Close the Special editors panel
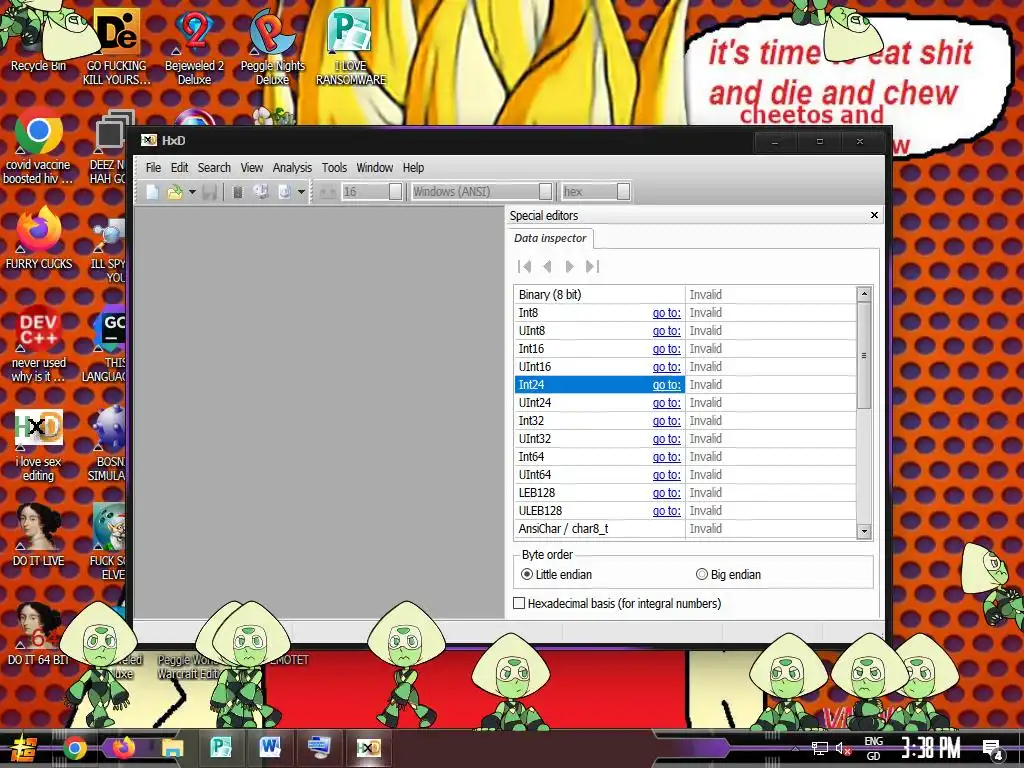This screenshot has height=768, width=1024. pos(874,215)
